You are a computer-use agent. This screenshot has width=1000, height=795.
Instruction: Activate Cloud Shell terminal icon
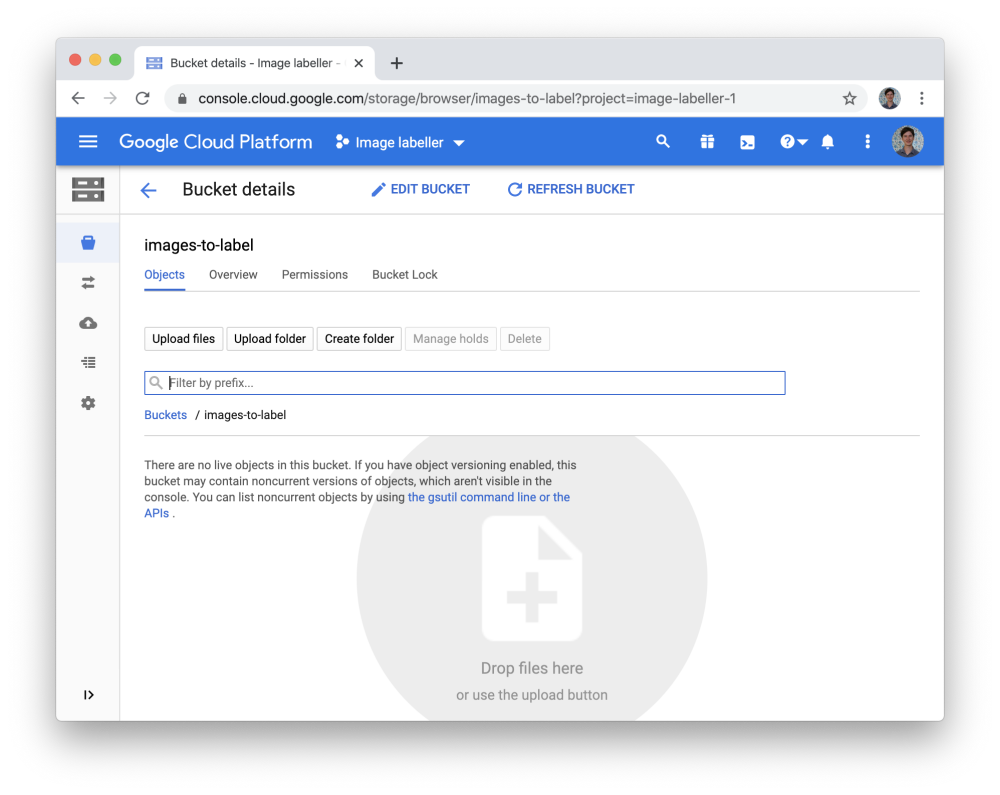[x=747, y=142]
